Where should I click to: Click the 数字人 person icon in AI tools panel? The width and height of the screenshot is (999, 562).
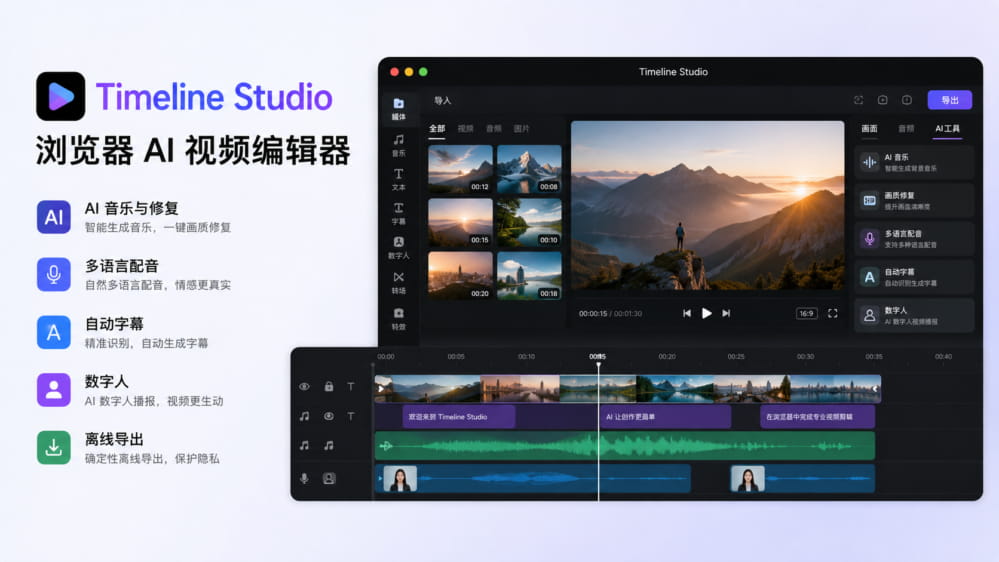(x=869, y=315)
